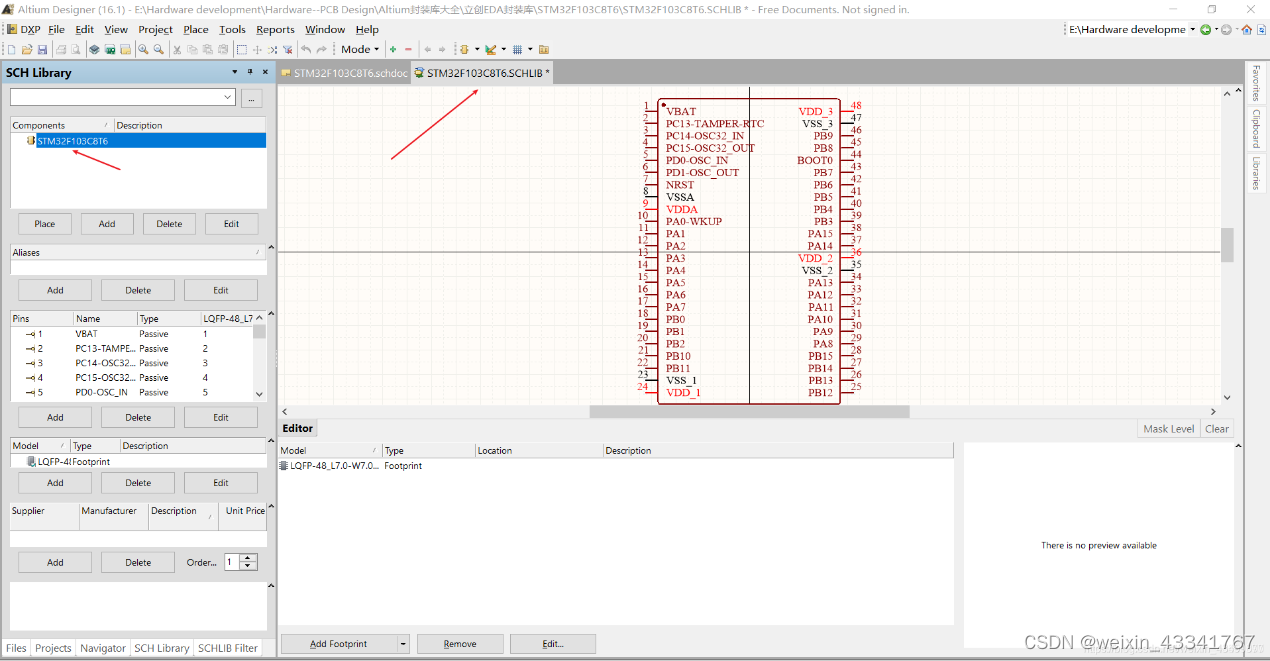The image size is (1270, 661).
Task: Paste from clipboard using the toolbar icon
Action: pyautogui.click(x=207, y=49)
